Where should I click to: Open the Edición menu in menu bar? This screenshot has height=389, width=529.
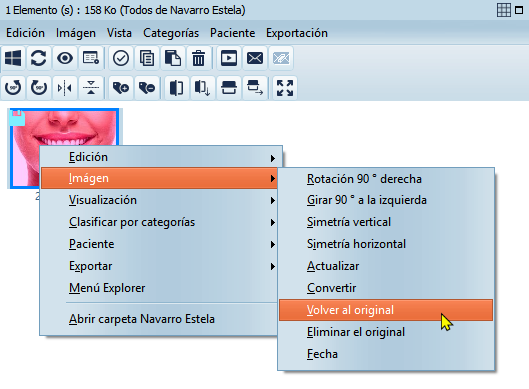(x=25, y=33)
